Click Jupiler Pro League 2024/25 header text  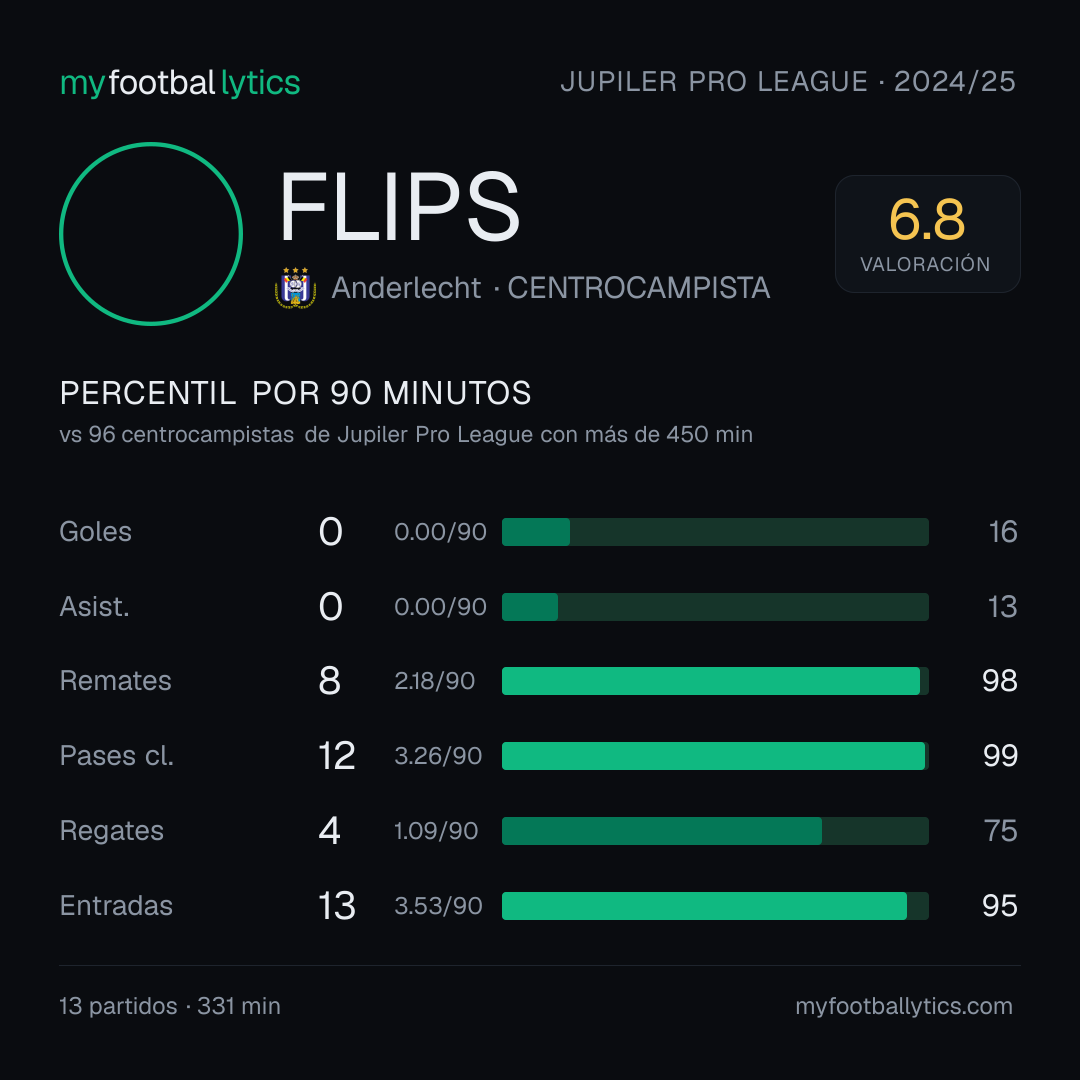pyautogui.click(x=788, y=81)
